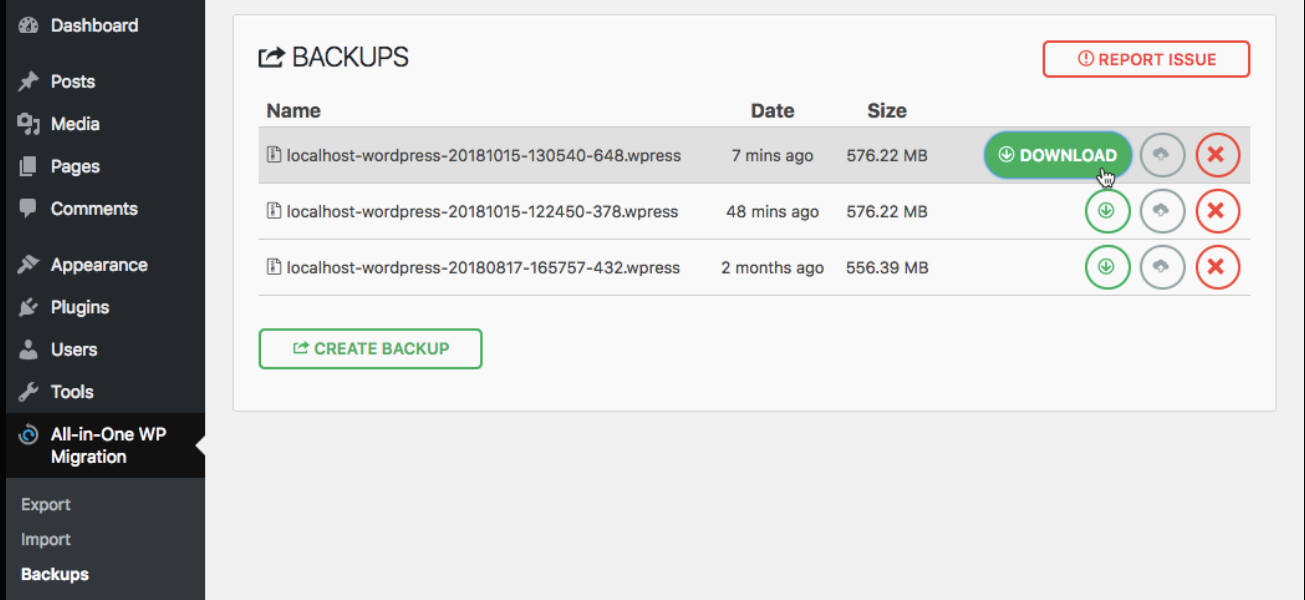
Task: Click the Media icon in sidebar
Action: pos(28,124)
